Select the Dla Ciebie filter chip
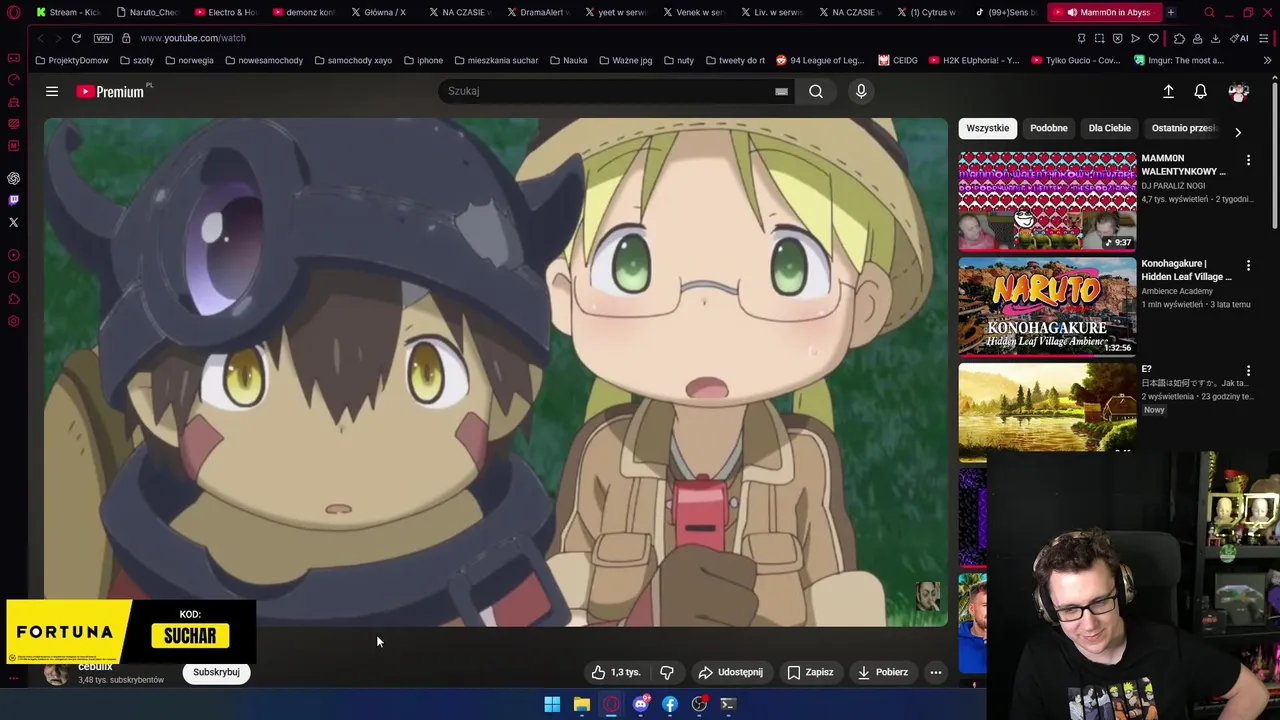This screenshot has height=720, width=1280. pos(1110,128)
